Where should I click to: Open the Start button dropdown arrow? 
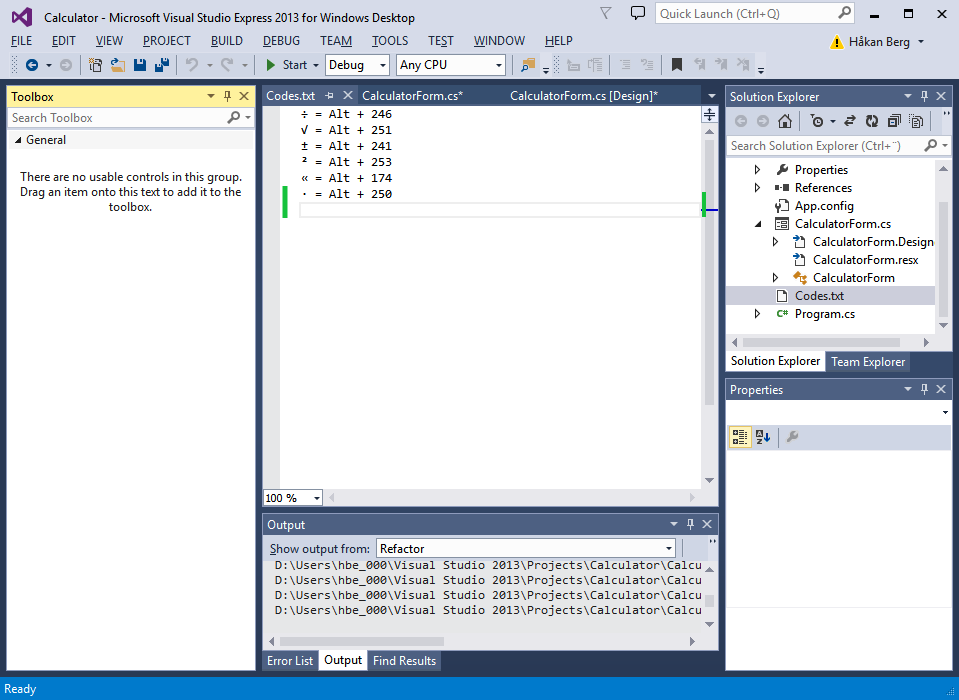click(x=316, y=65)
